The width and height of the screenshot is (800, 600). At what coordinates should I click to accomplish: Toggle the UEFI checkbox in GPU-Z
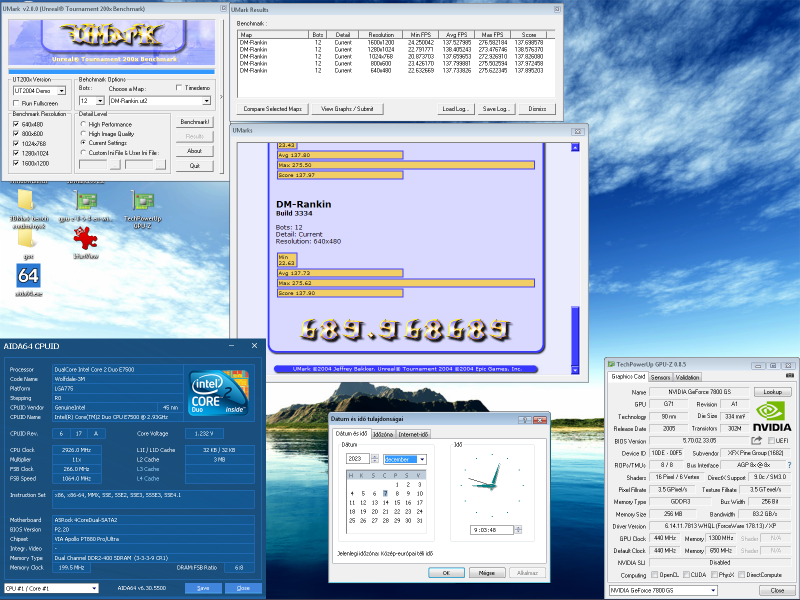tap(771, 440)
